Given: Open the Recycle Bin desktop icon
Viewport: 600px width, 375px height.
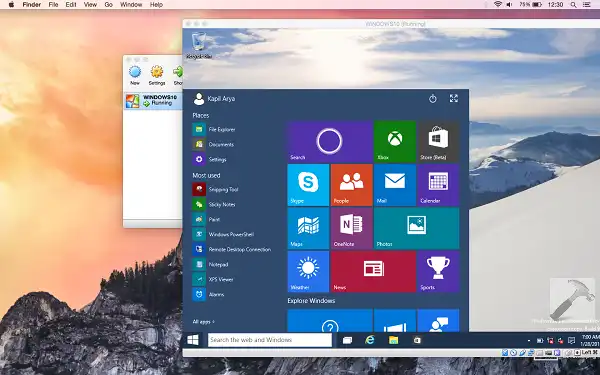Looking at the screenshot, I should (199, 46).
